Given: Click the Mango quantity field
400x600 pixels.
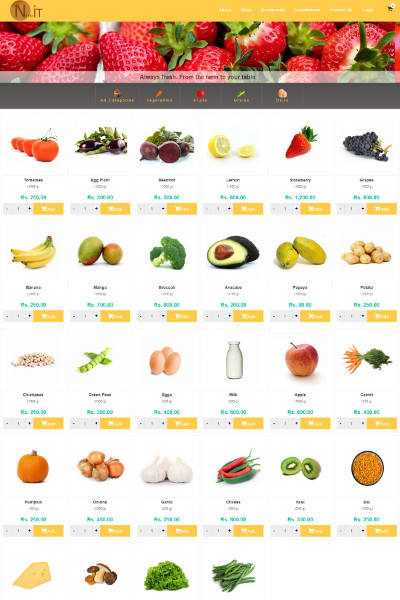Looking at the screenshot, I should click(85, 316).
